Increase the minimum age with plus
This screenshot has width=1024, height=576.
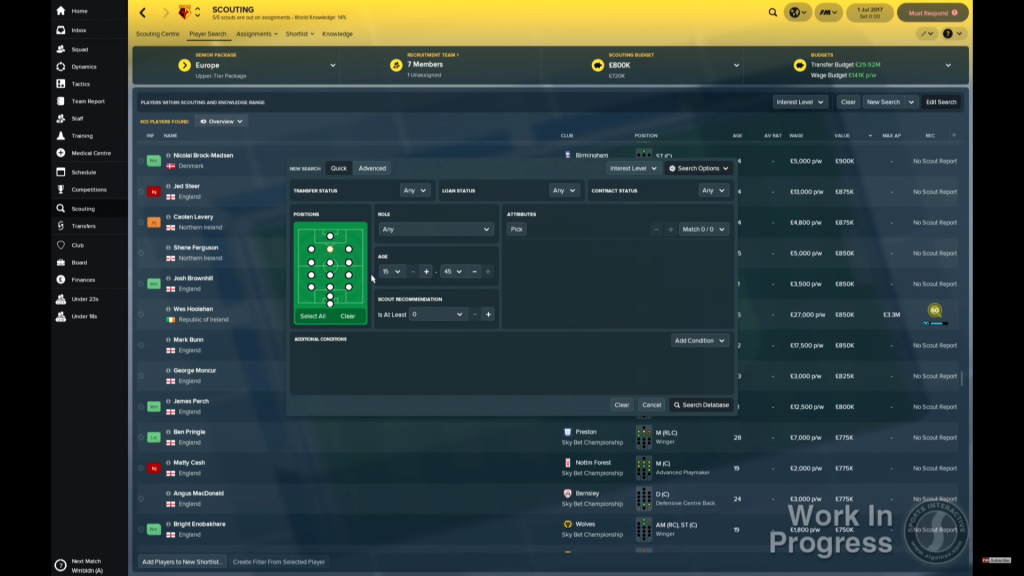coord(426,272)
